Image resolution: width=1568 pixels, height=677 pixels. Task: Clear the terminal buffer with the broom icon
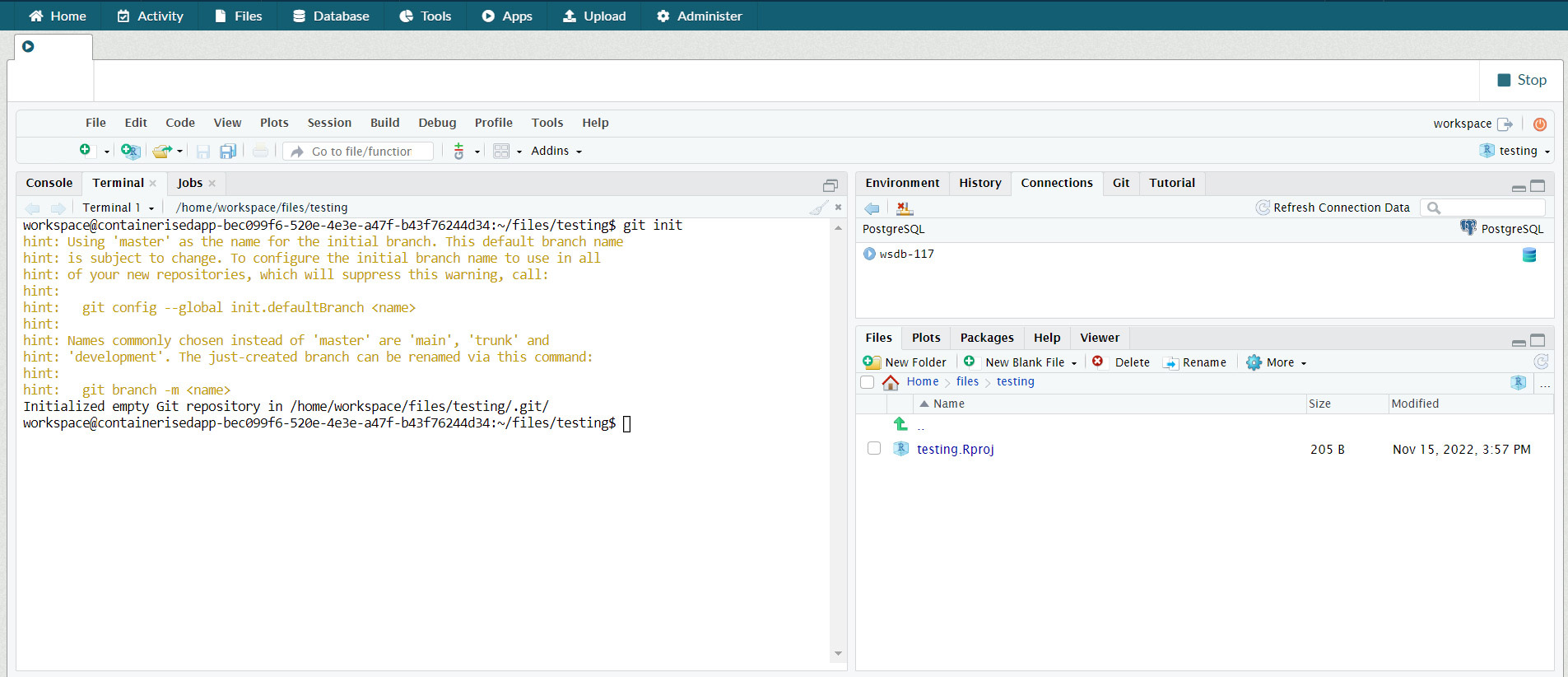[818, 208]
